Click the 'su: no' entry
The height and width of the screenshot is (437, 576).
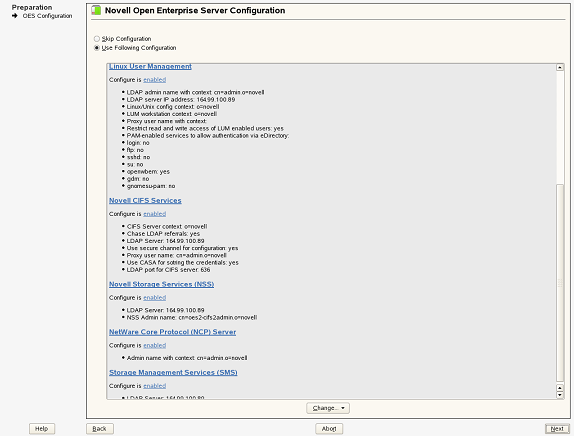[135, 165]
